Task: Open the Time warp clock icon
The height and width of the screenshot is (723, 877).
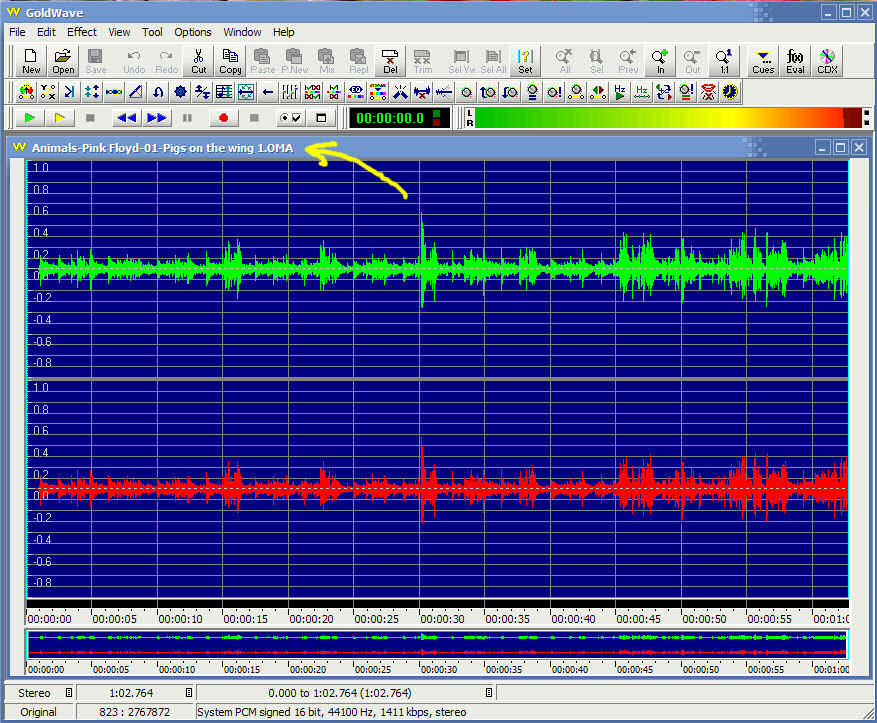Action: coord(730,92)
